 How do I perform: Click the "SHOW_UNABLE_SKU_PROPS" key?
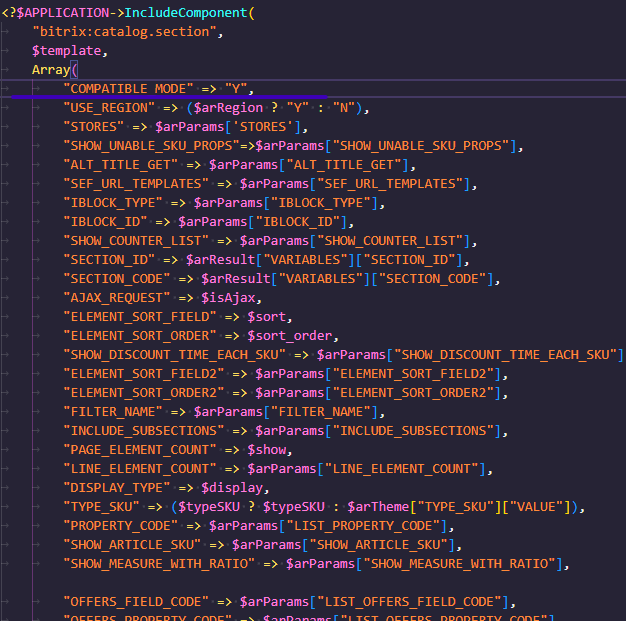[x=151, y=146]
